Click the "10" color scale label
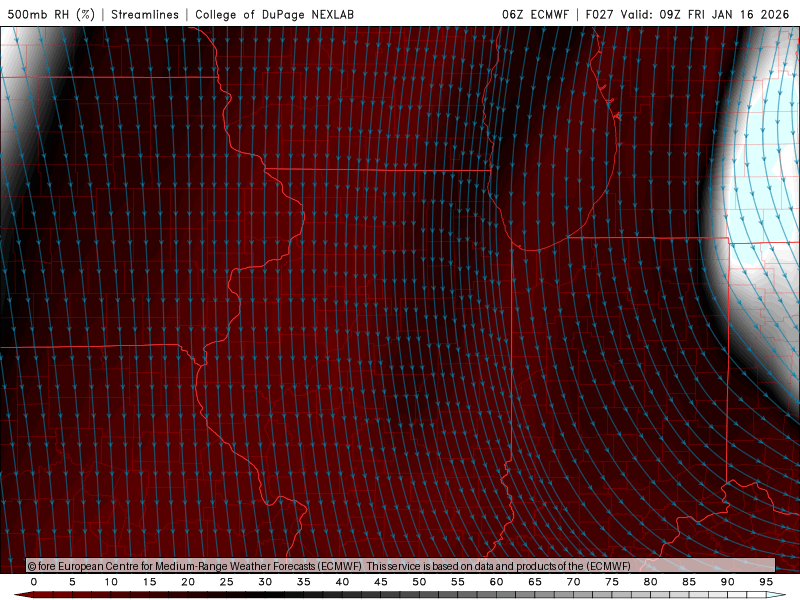The height and width of the screenshot is (600, 800). pyautogui.click(x=111, y=582)
